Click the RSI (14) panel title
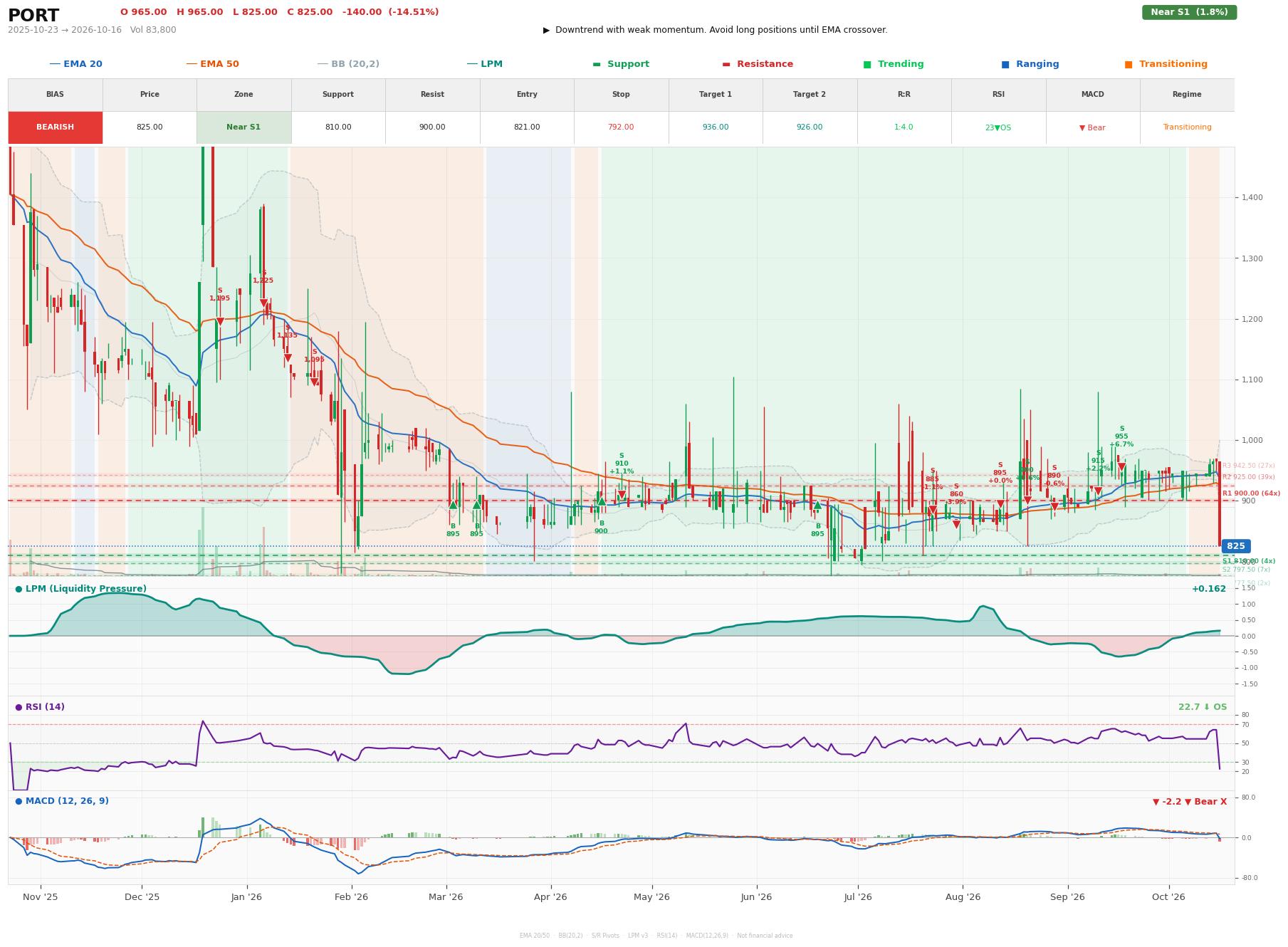The height and width of the screenshot is (947, 1288). pyautogui.click(x=40, y=707)
